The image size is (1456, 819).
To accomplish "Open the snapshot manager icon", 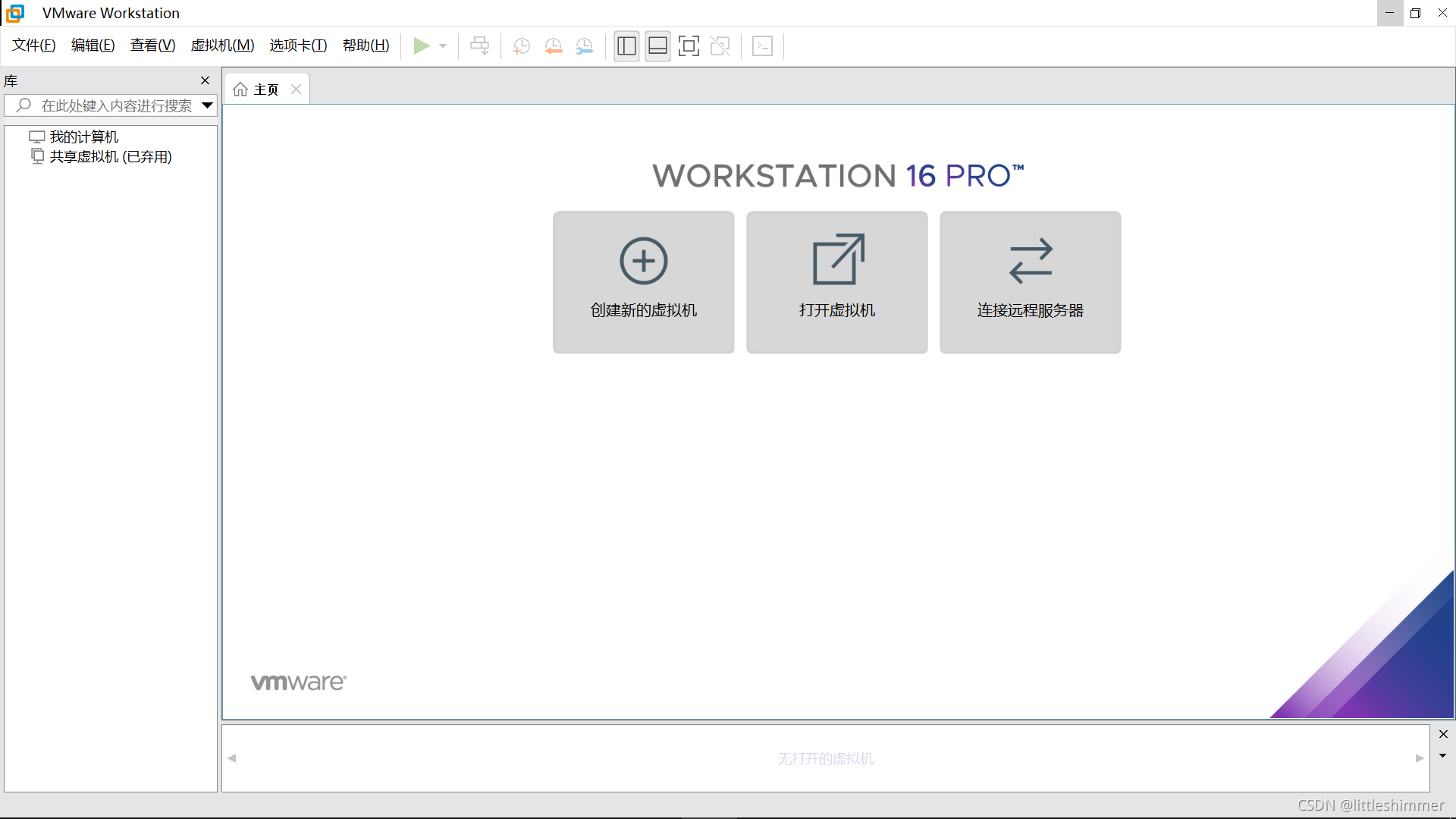I will (584, 46).
